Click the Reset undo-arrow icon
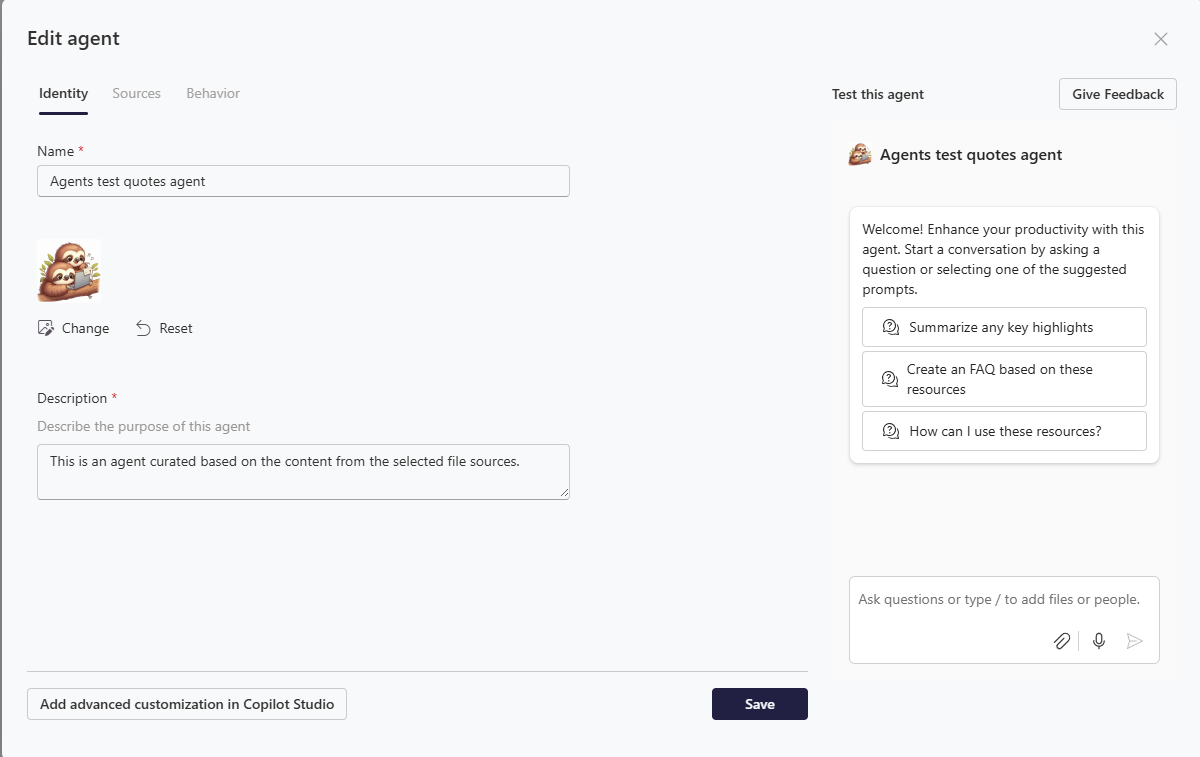This screenshot has width=1200, height=757. pos(143,328)
